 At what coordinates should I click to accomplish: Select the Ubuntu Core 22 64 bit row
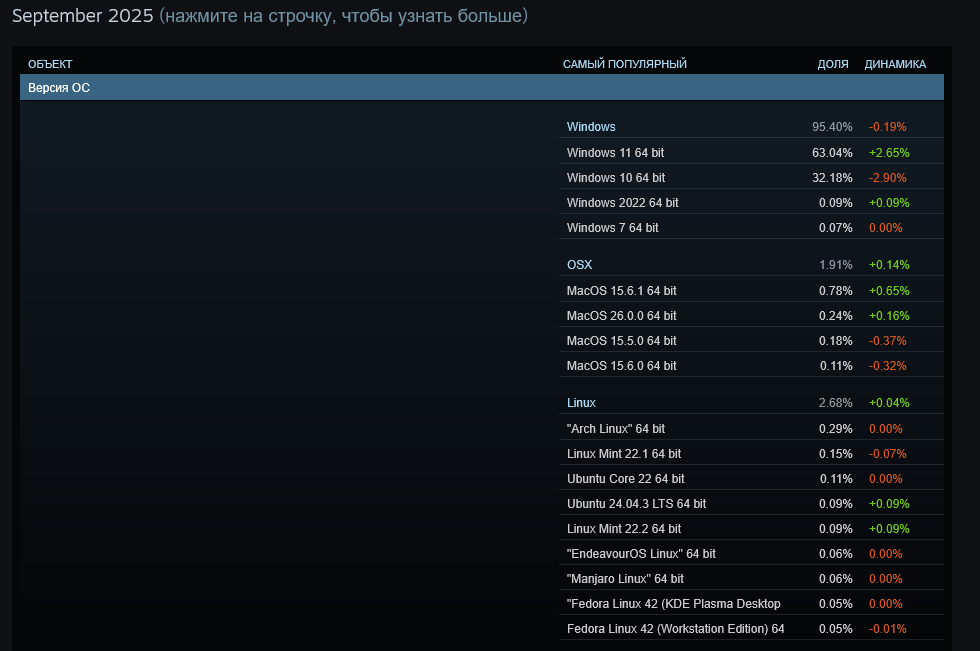click(751, 479)
